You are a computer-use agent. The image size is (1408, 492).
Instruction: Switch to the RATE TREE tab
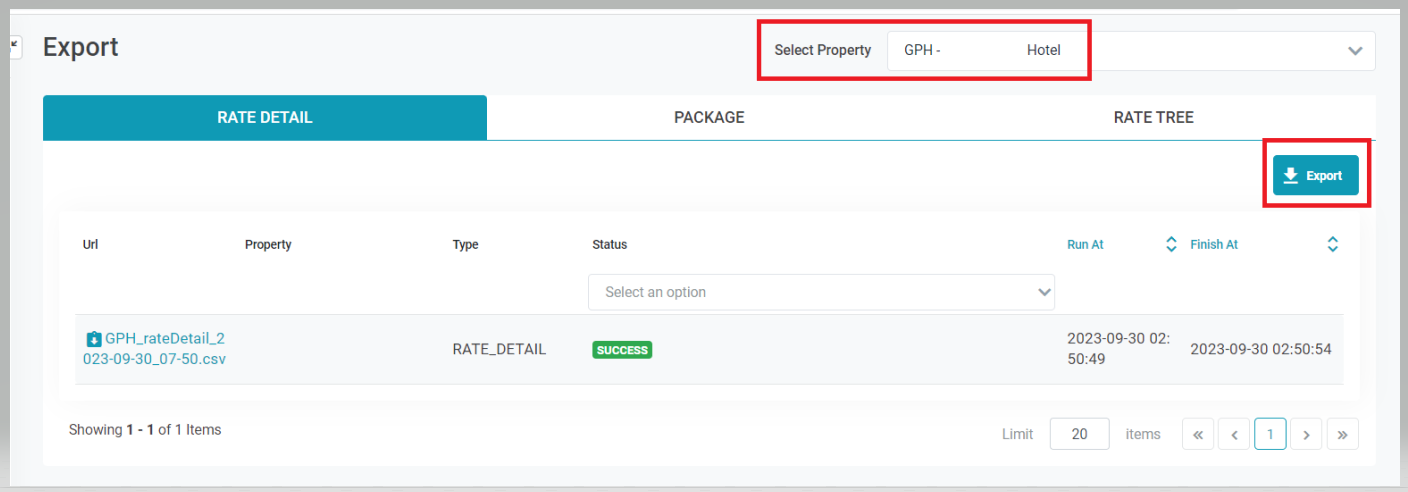point(1153,117)
